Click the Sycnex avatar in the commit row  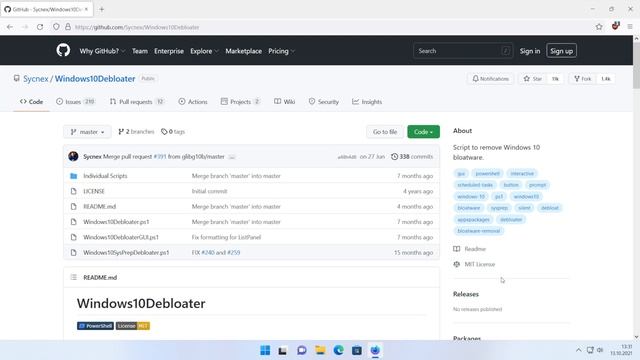pyautogui.click(x=73, y=156)
